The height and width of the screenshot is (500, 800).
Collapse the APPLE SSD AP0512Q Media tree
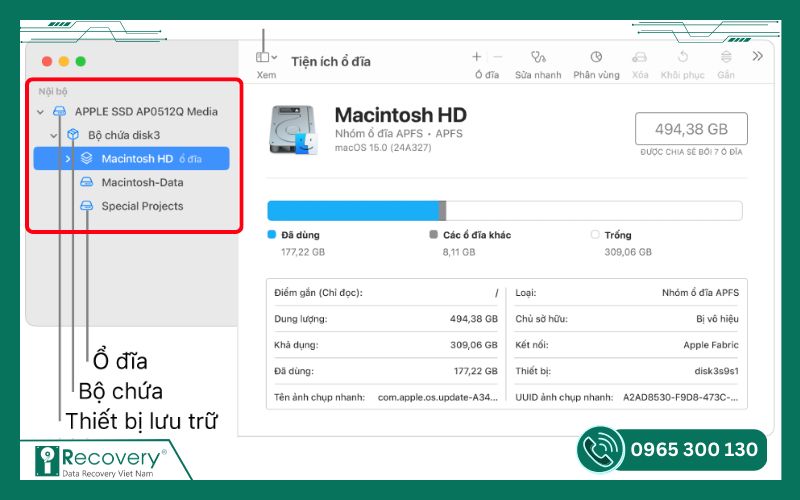click(40, 112)
